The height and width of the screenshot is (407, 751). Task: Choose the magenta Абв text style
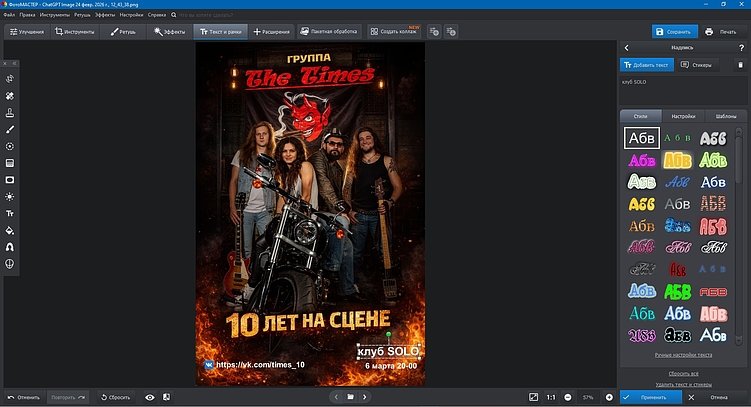click(641, 160)
